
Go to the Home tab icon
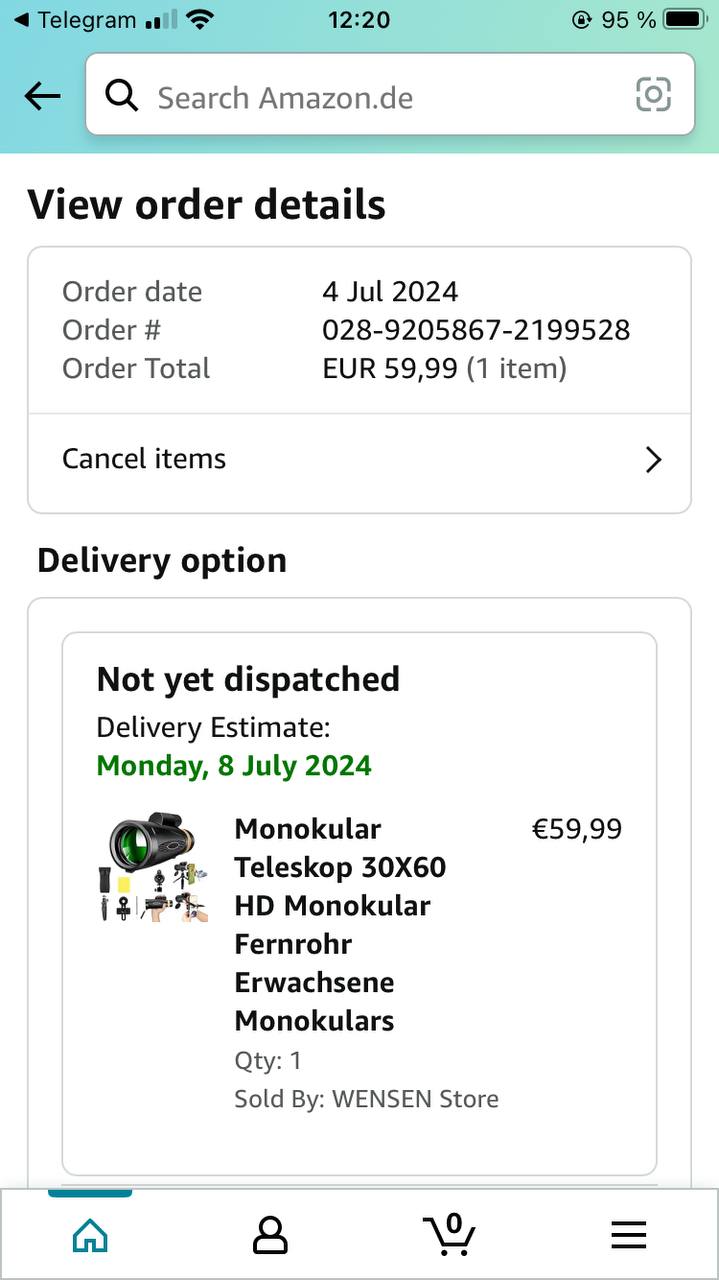(90, 1236)
